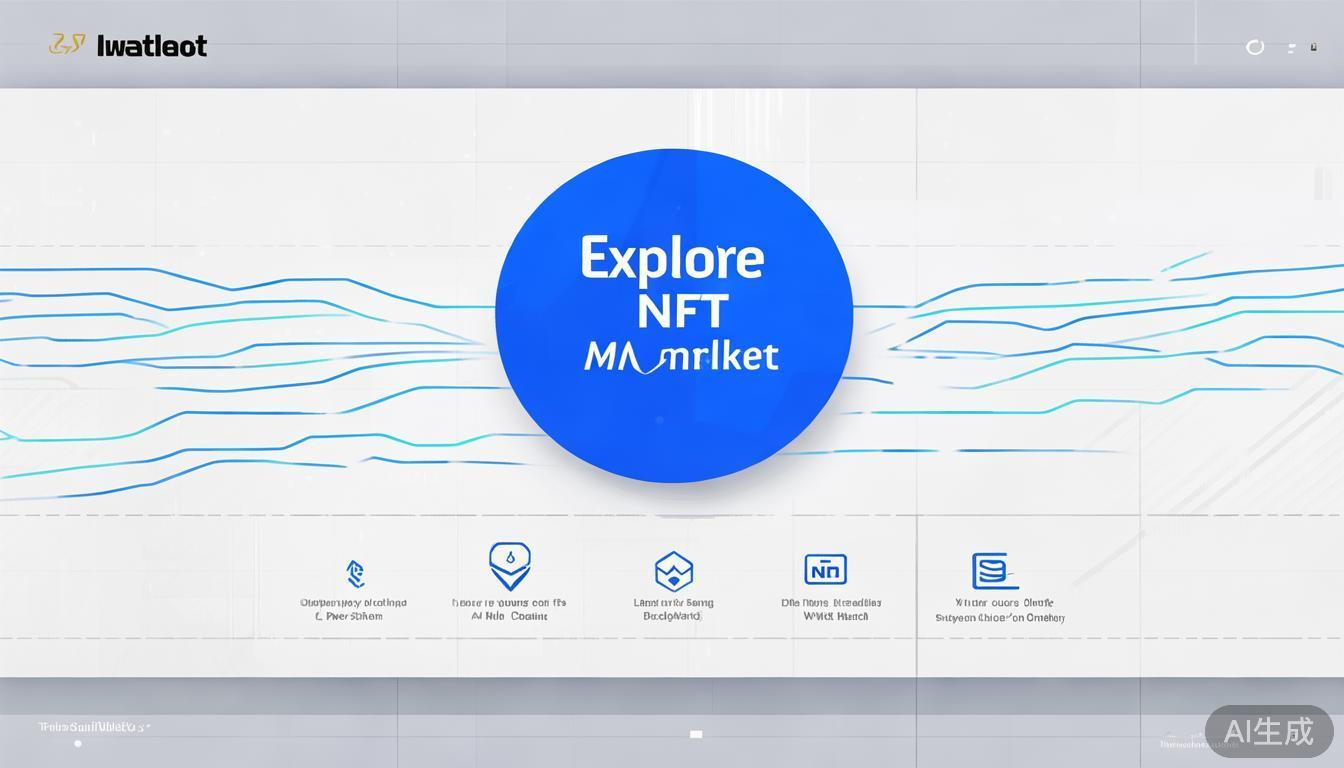Click the small white dash icon in header
This screenshot has height=768, width=1344.
1291,47
